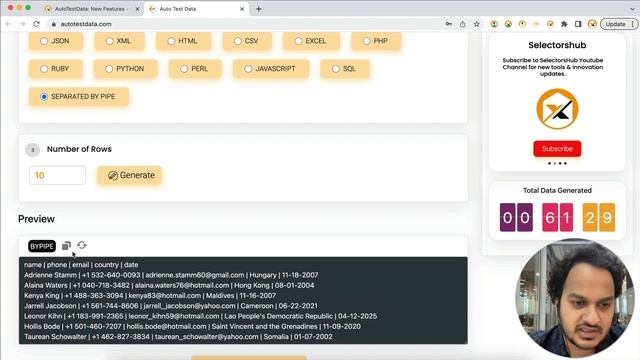Open the Chrome three-dot menu

coord(633,24)
